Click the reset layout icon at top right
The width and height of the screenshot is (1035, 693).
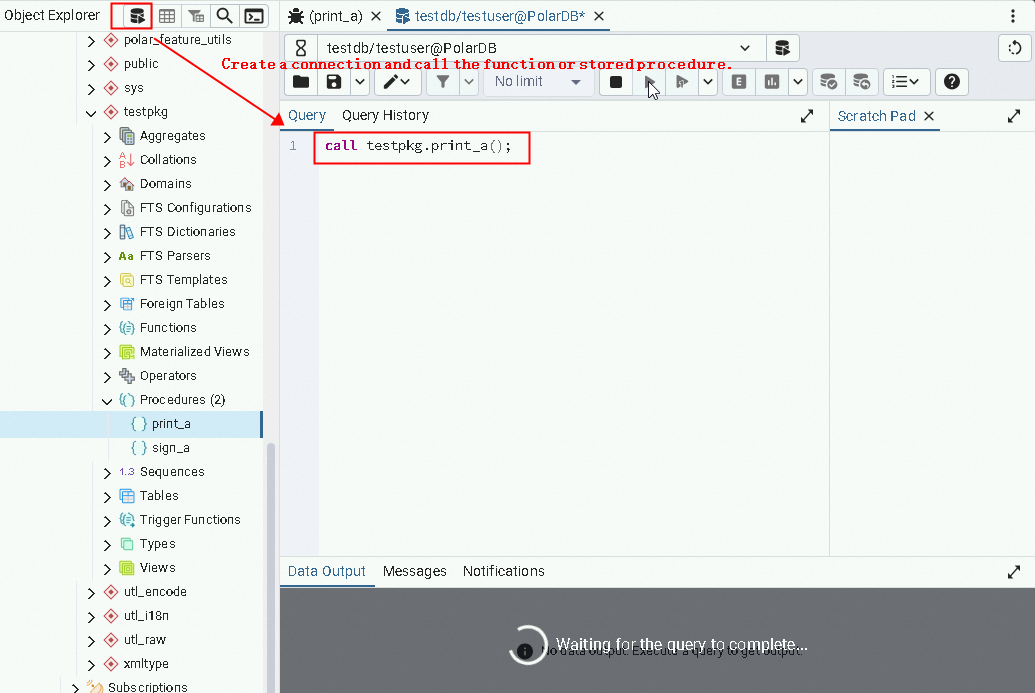click(1015, 48)
